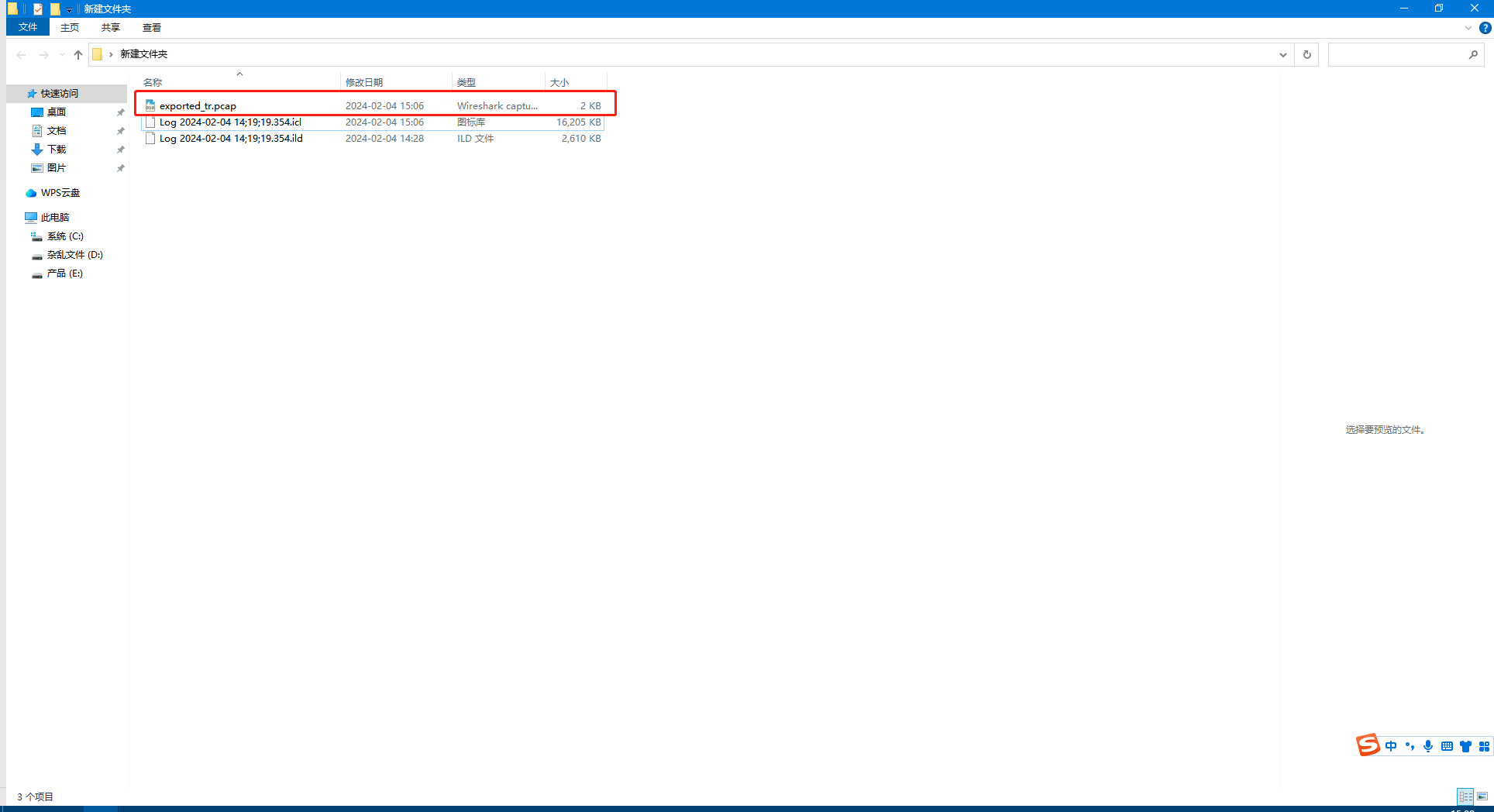This screenshot has height=812, width=1494.
Task: Switch to the 查看 ribbon tab
Action: [152, 27]
